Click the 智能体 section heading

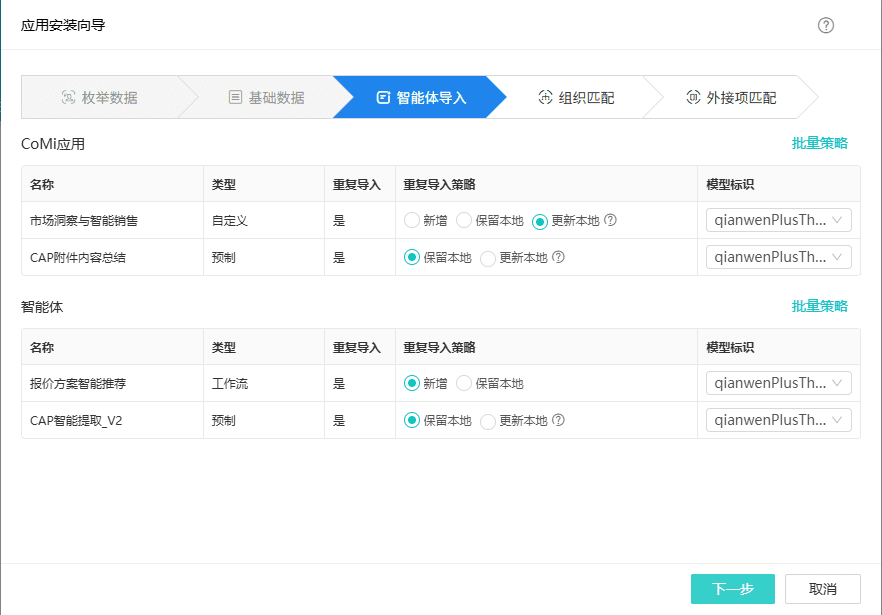[x=42, y=307]
